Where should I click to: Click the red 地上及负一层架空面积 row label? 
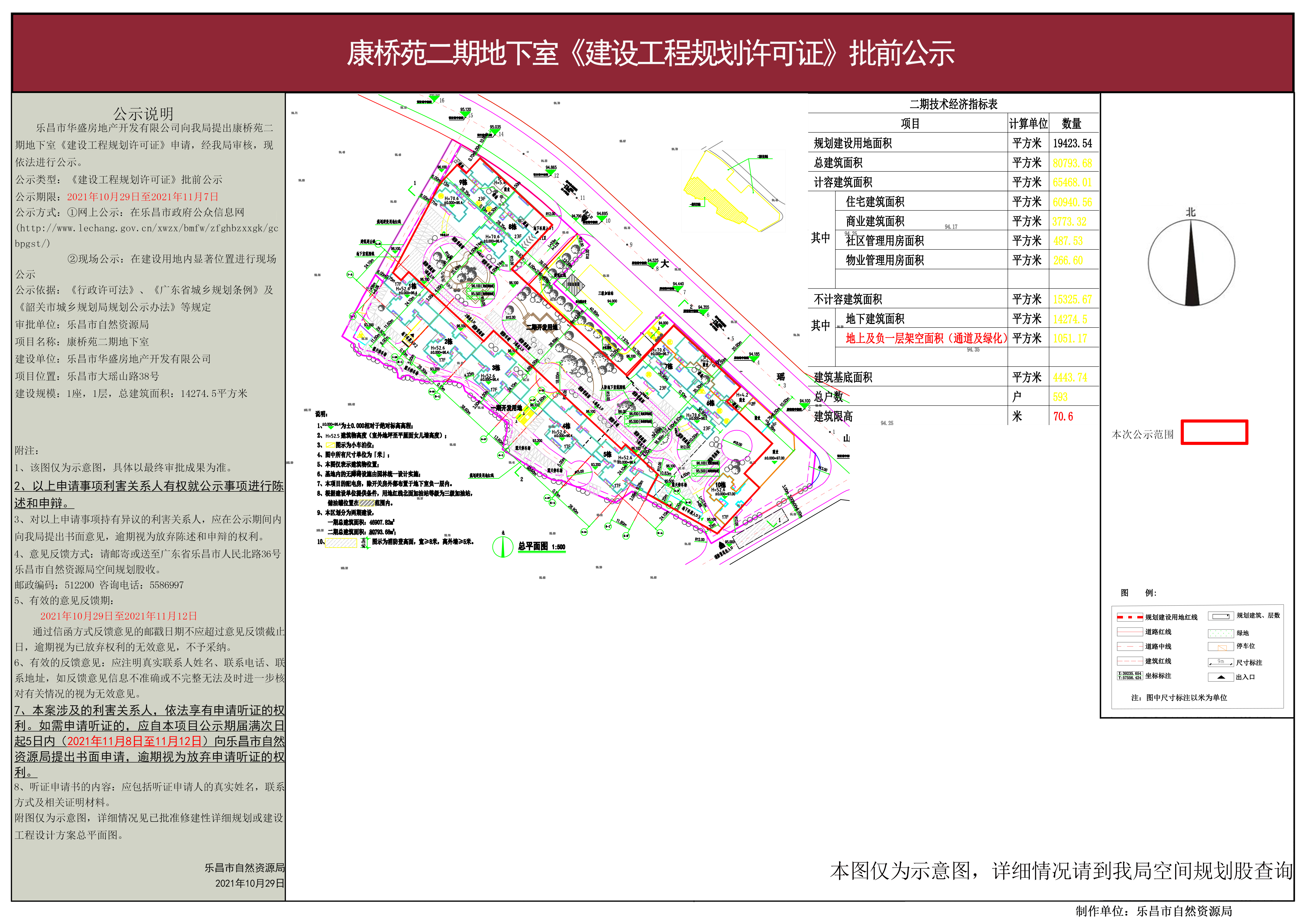pos(926,338)
